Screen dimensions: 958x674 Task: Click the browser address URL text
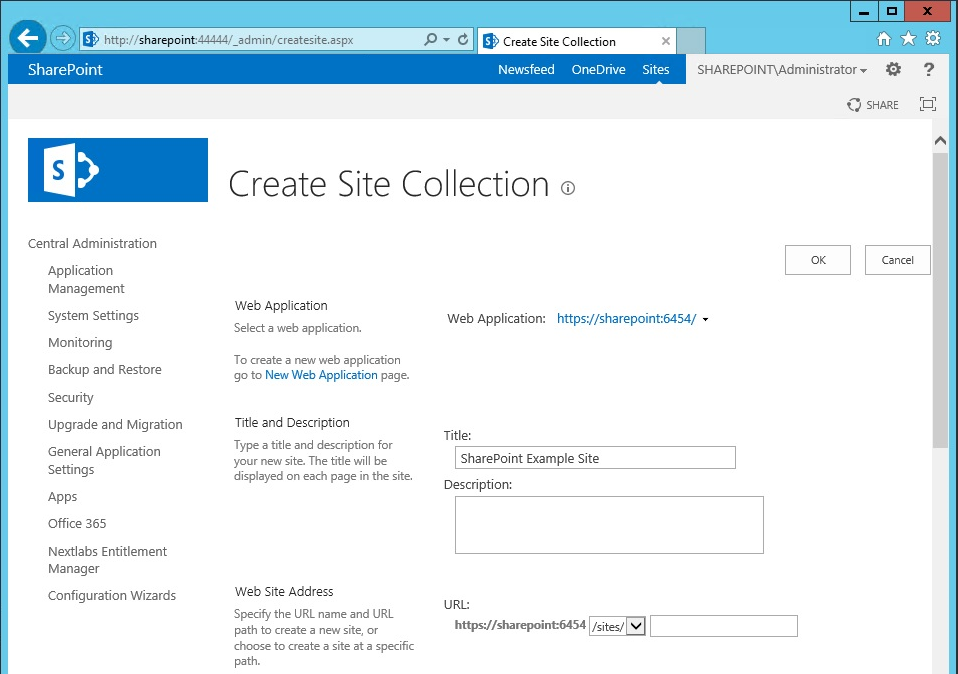pyautogui.click(x=229, y=40)
